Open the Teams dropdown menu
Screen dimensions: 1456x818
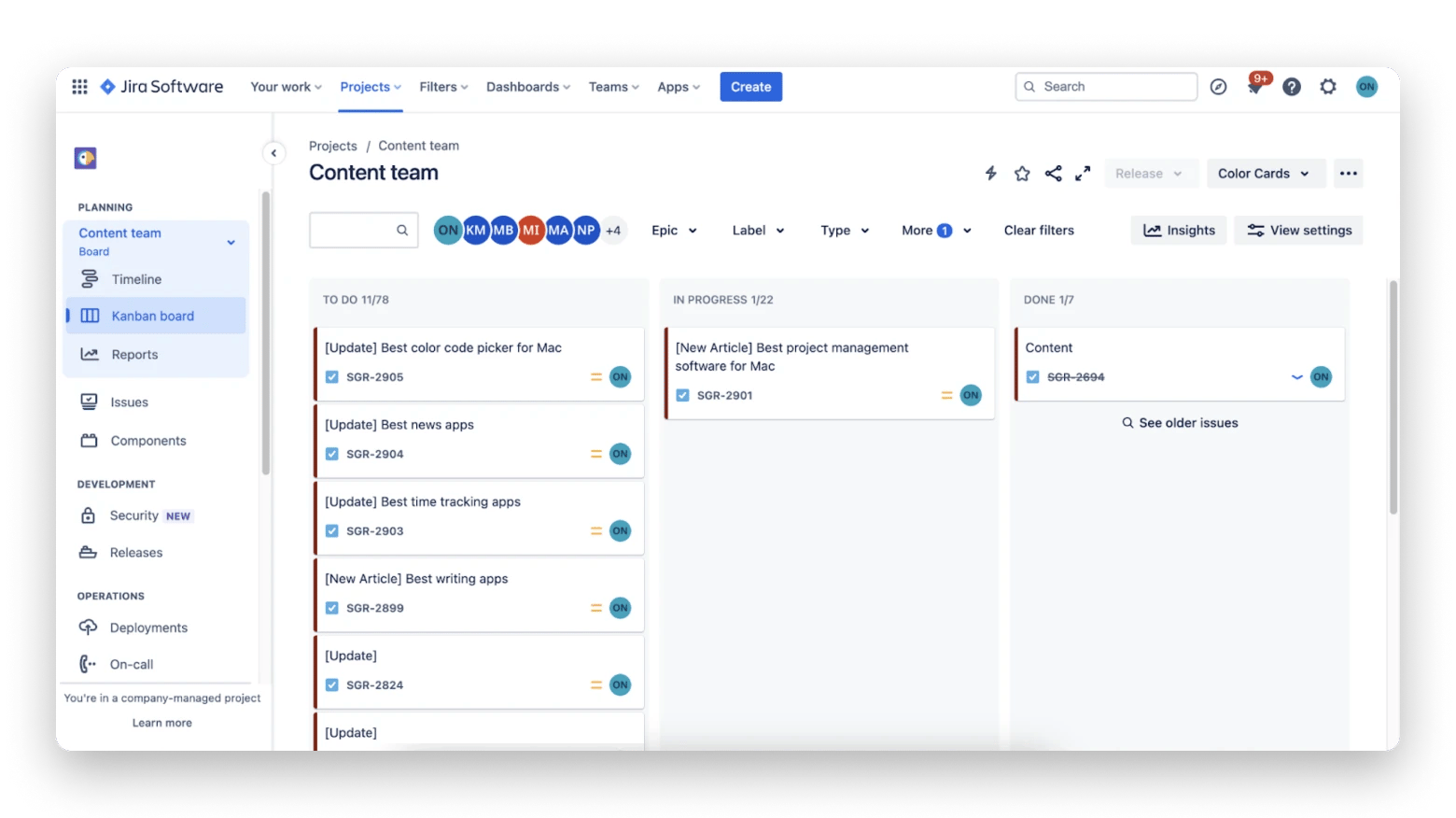614,87
